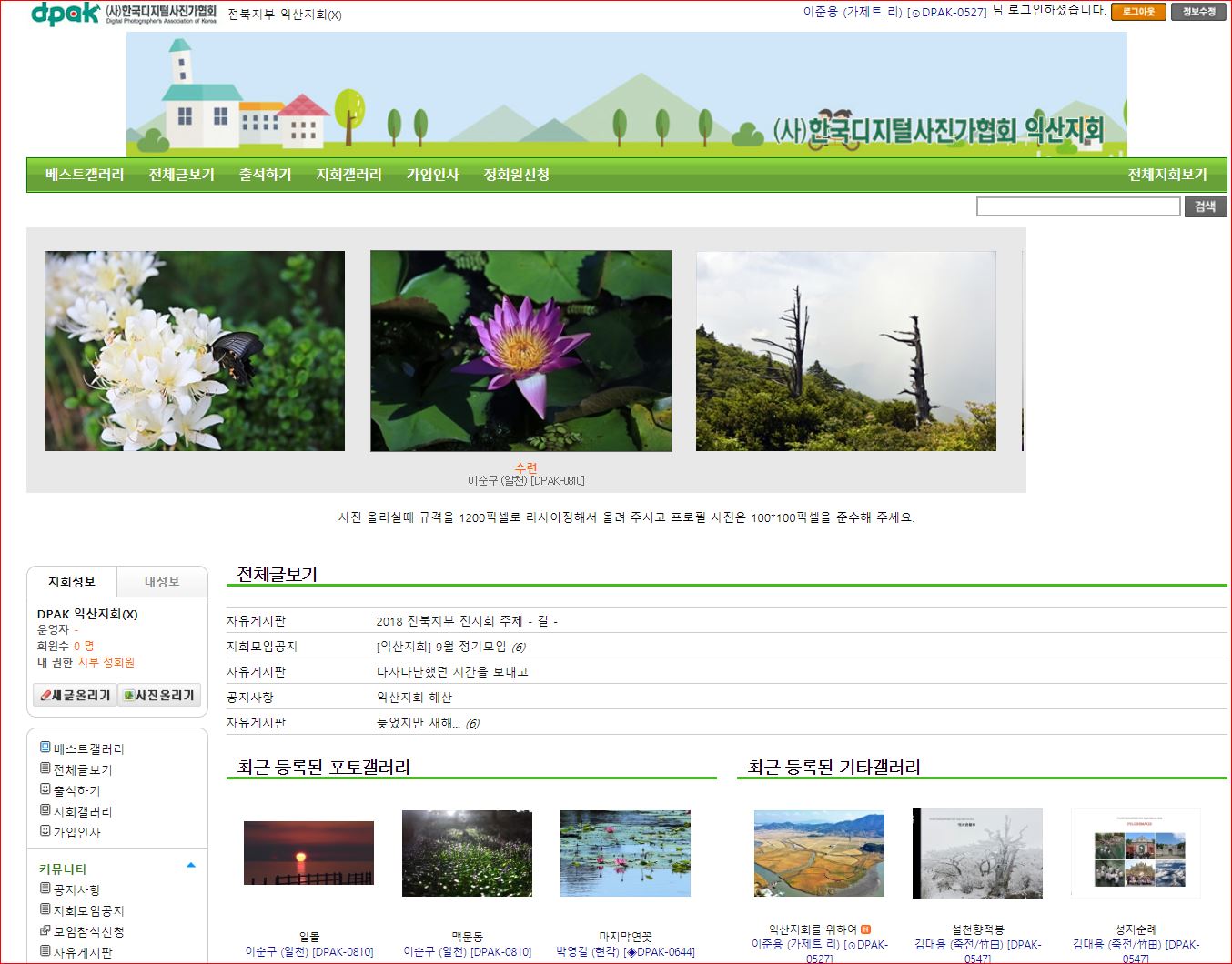Open 정회원신청 in green menu bar
The width and height of the screenshot is (1232, 964).
[x=516, y=175]
